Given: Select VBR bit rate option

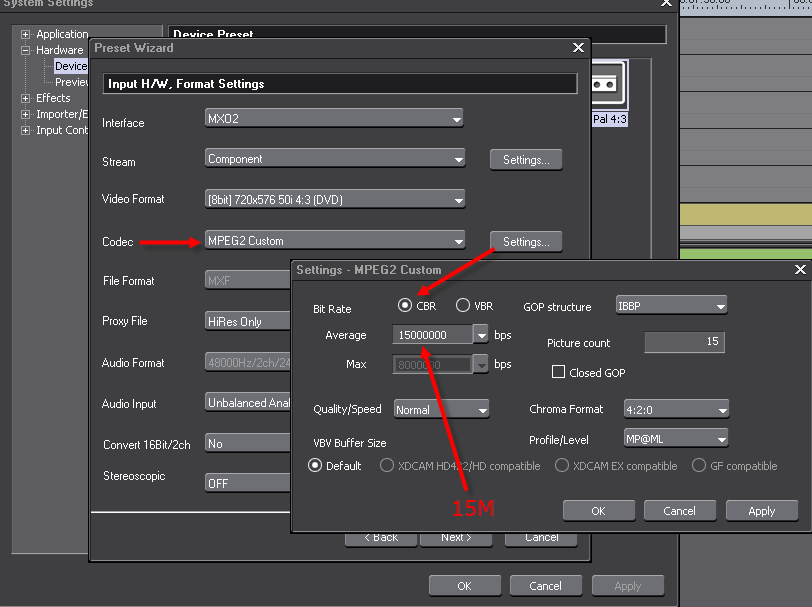Looking at the screenshot, I should [463, 306].
